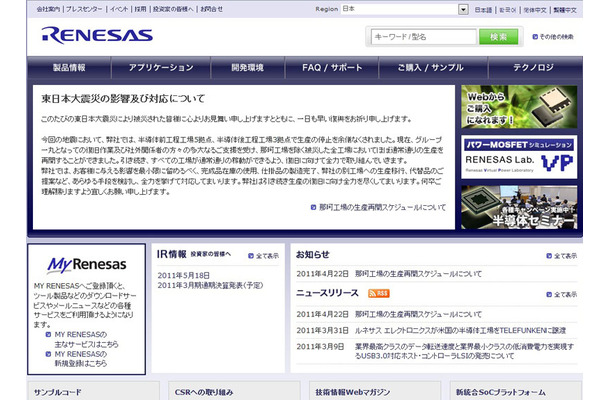Click arrow icon beside その他の検索
The width and height of the screenshot is (610, 400).
(x=535, y=37)
